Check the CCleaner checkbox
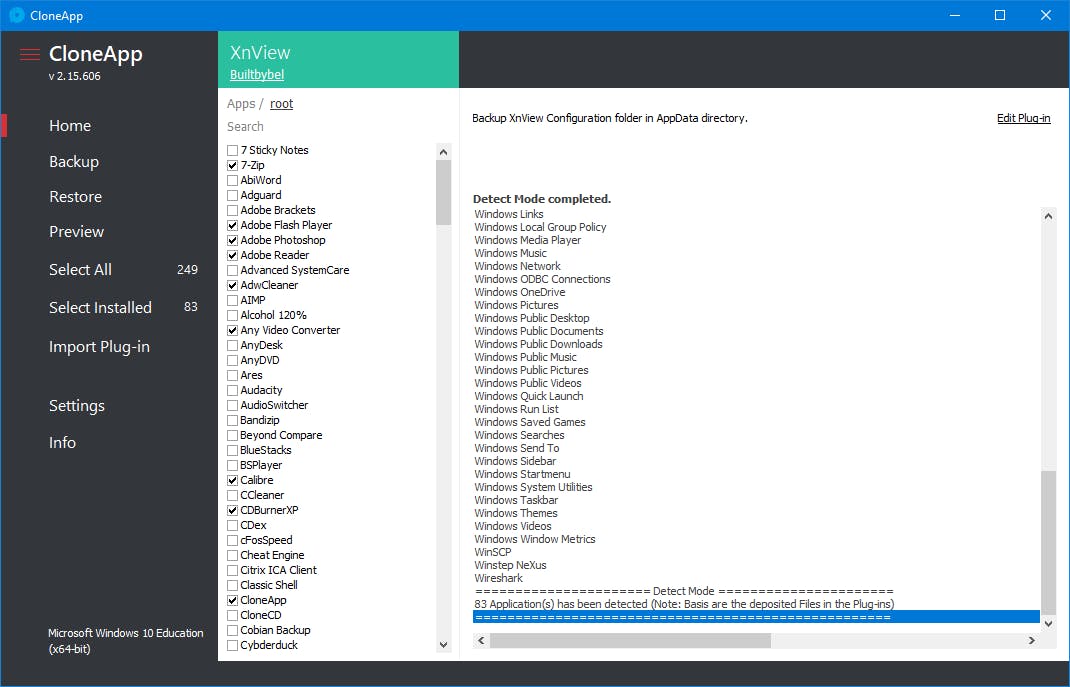 click(x=233, y=495)
